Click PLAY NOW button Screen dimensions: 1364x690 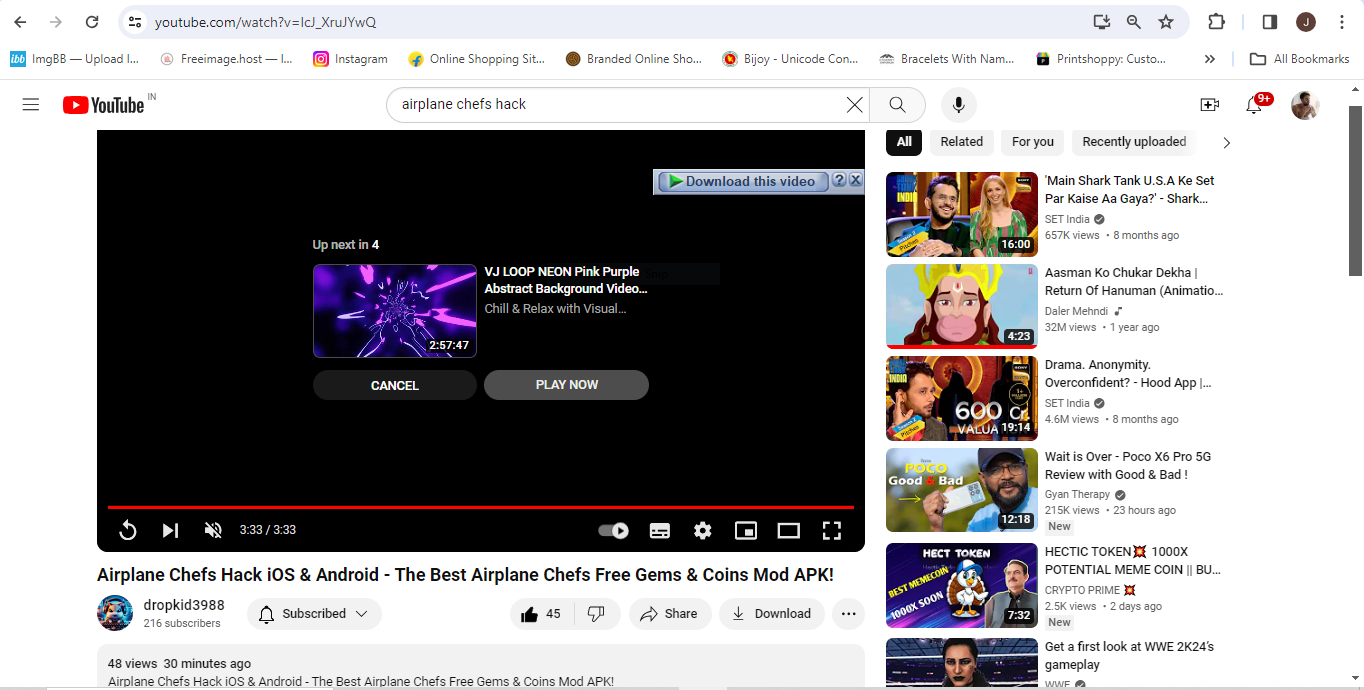(x=567, y=385)
